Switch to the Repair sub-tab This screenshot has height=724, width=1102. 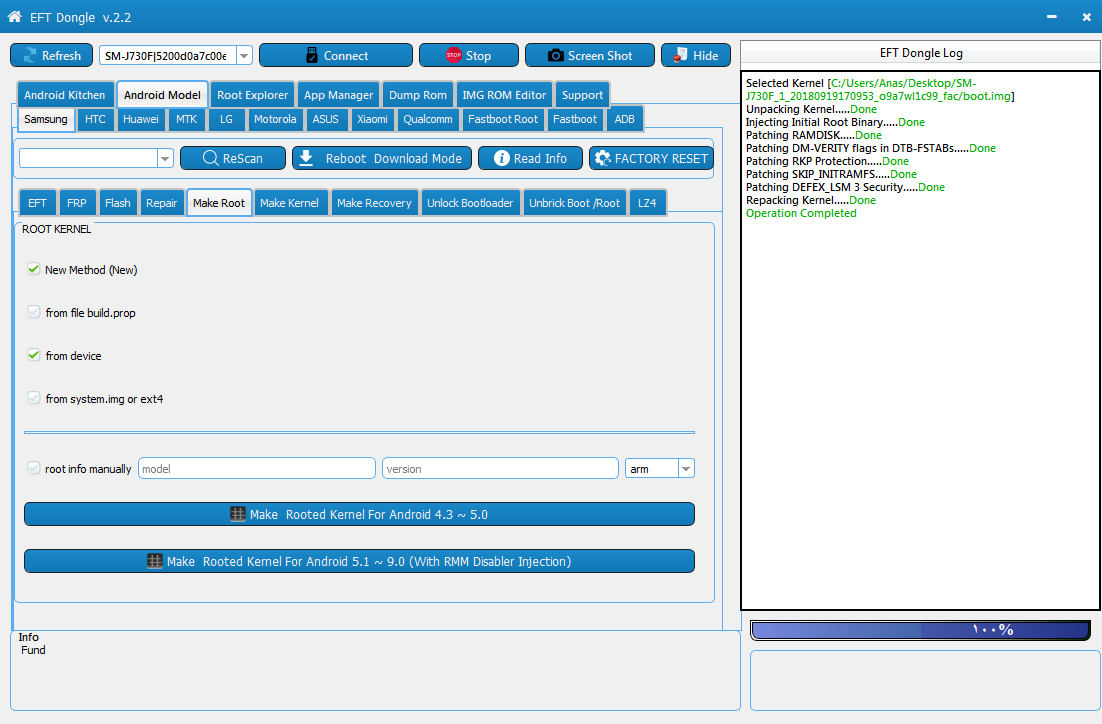(x=162, y=202)
